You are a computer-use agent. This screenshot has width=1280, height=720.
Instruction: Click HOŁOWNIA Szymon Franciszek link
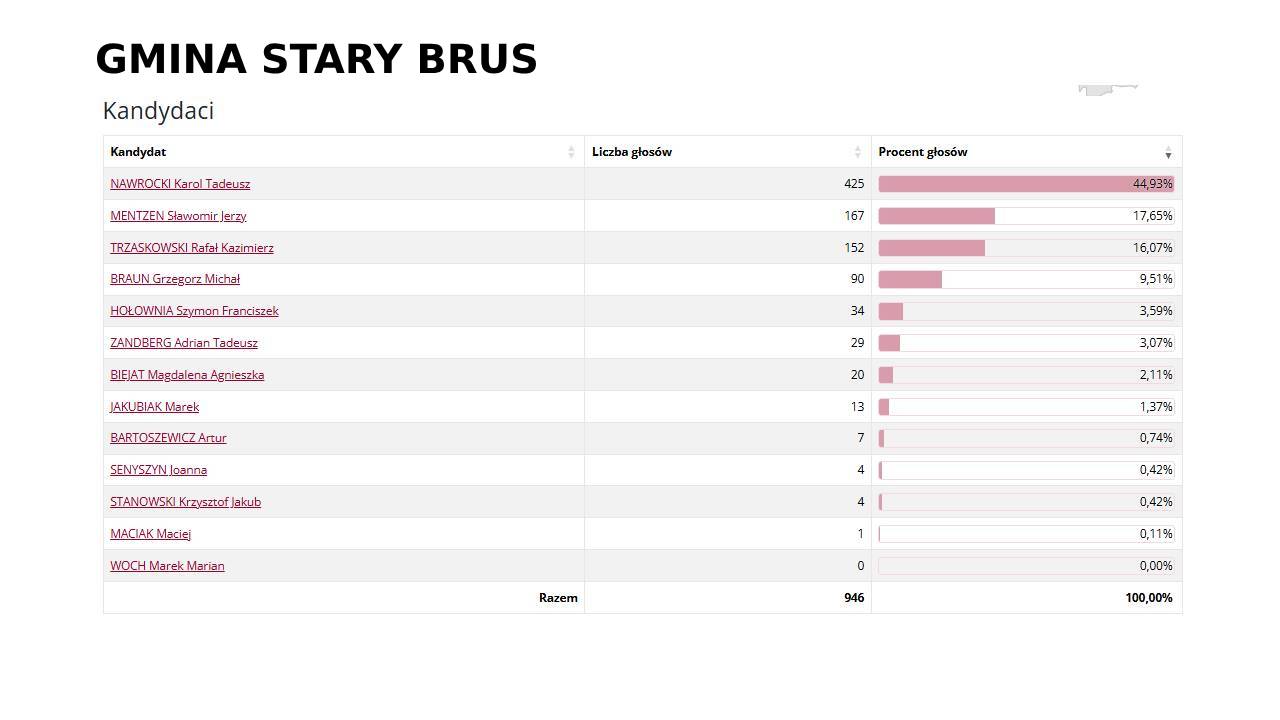[x=194, y=311]
